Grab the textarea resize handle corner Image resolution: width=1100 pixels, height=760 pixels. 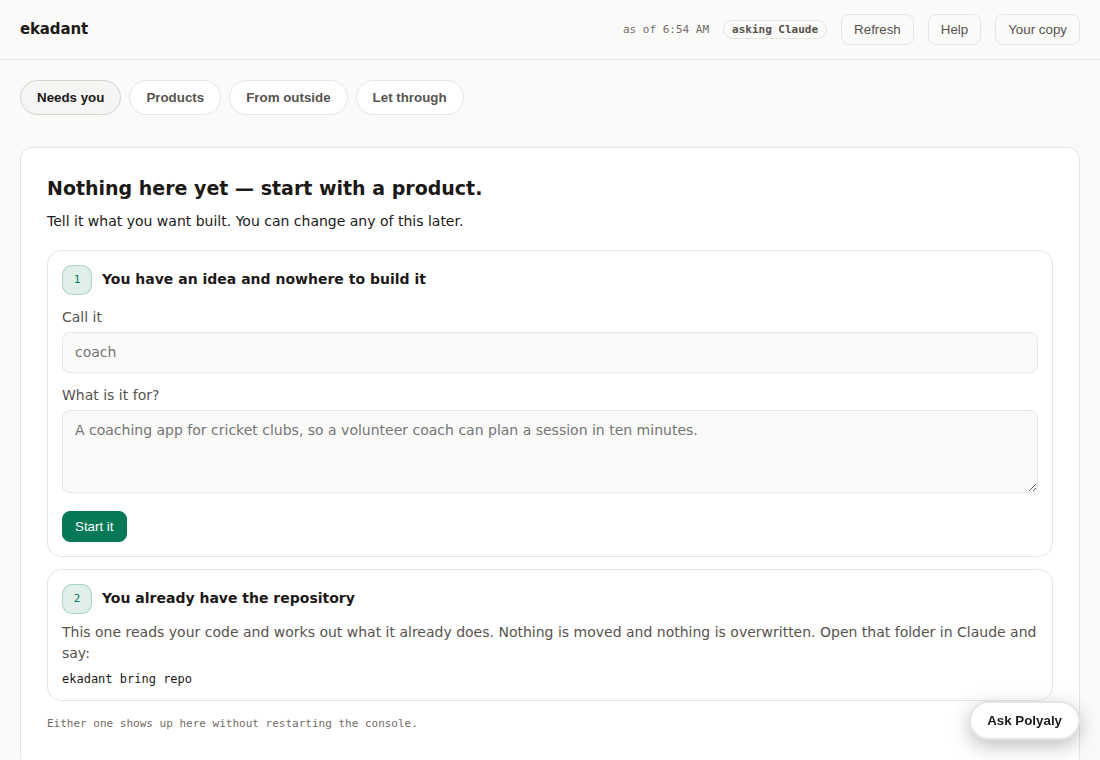pyautogui.click(x=1032, y=487)
